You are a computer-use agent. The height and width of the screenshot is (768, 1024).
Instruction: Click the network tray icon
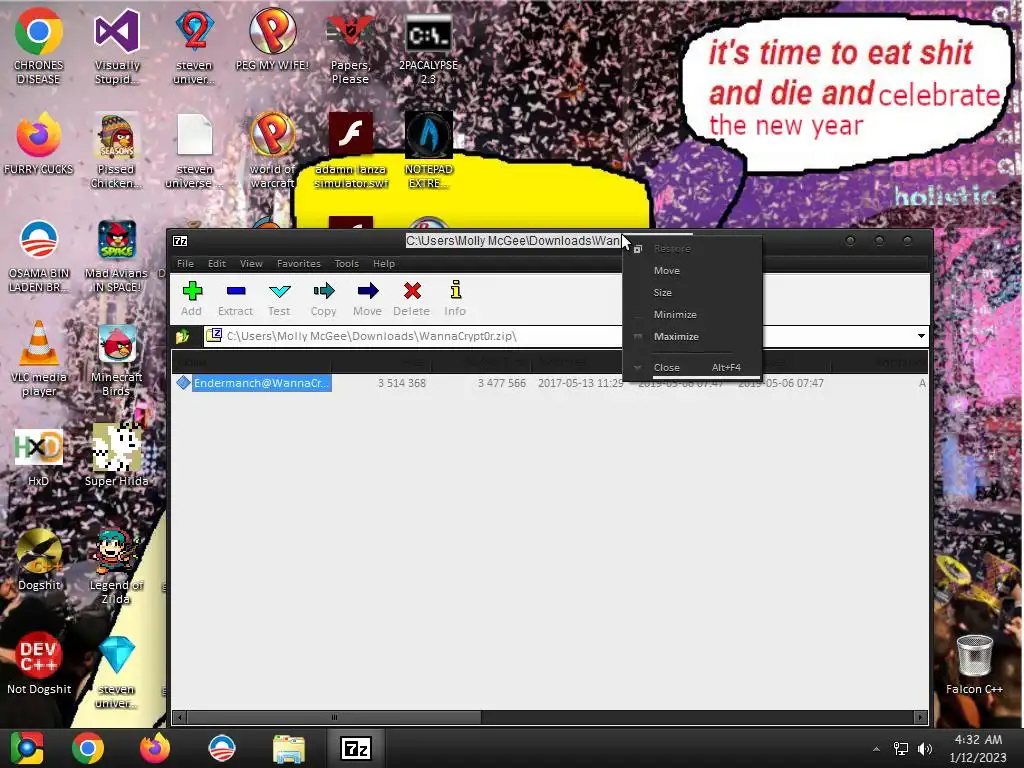(x=901, y=749)
